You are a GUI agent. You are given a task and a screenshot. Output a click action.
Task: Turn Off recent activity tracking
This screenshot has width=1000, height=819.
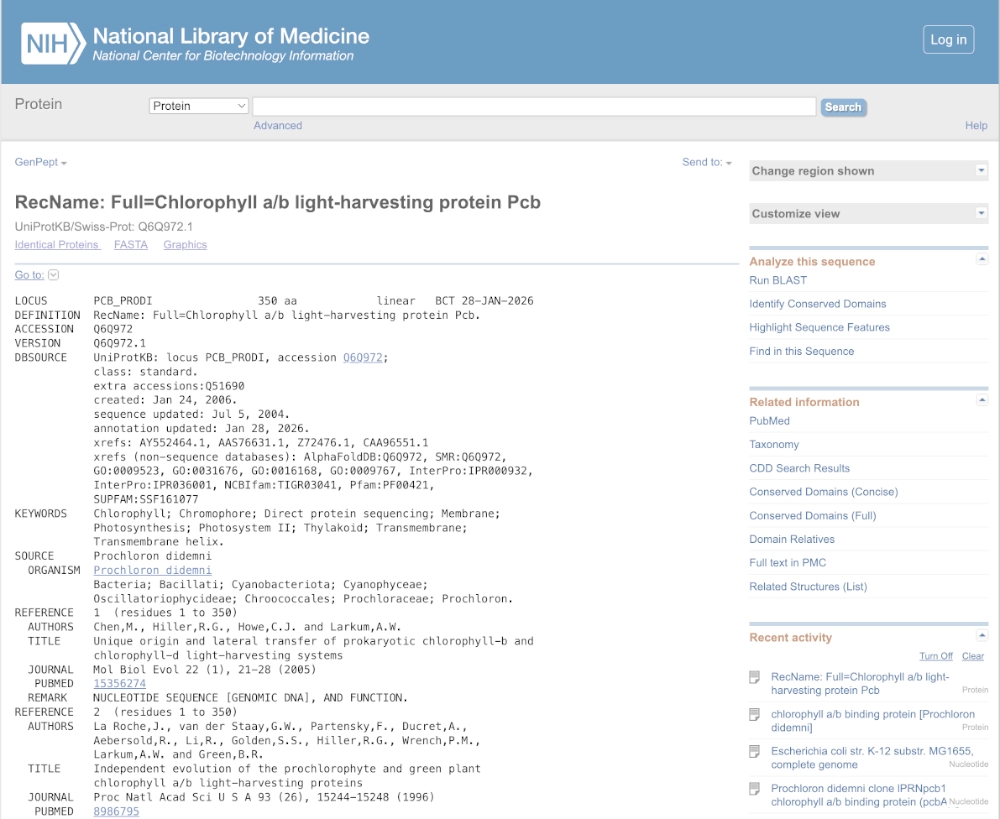pyautogui.click(x=936, y=656)
